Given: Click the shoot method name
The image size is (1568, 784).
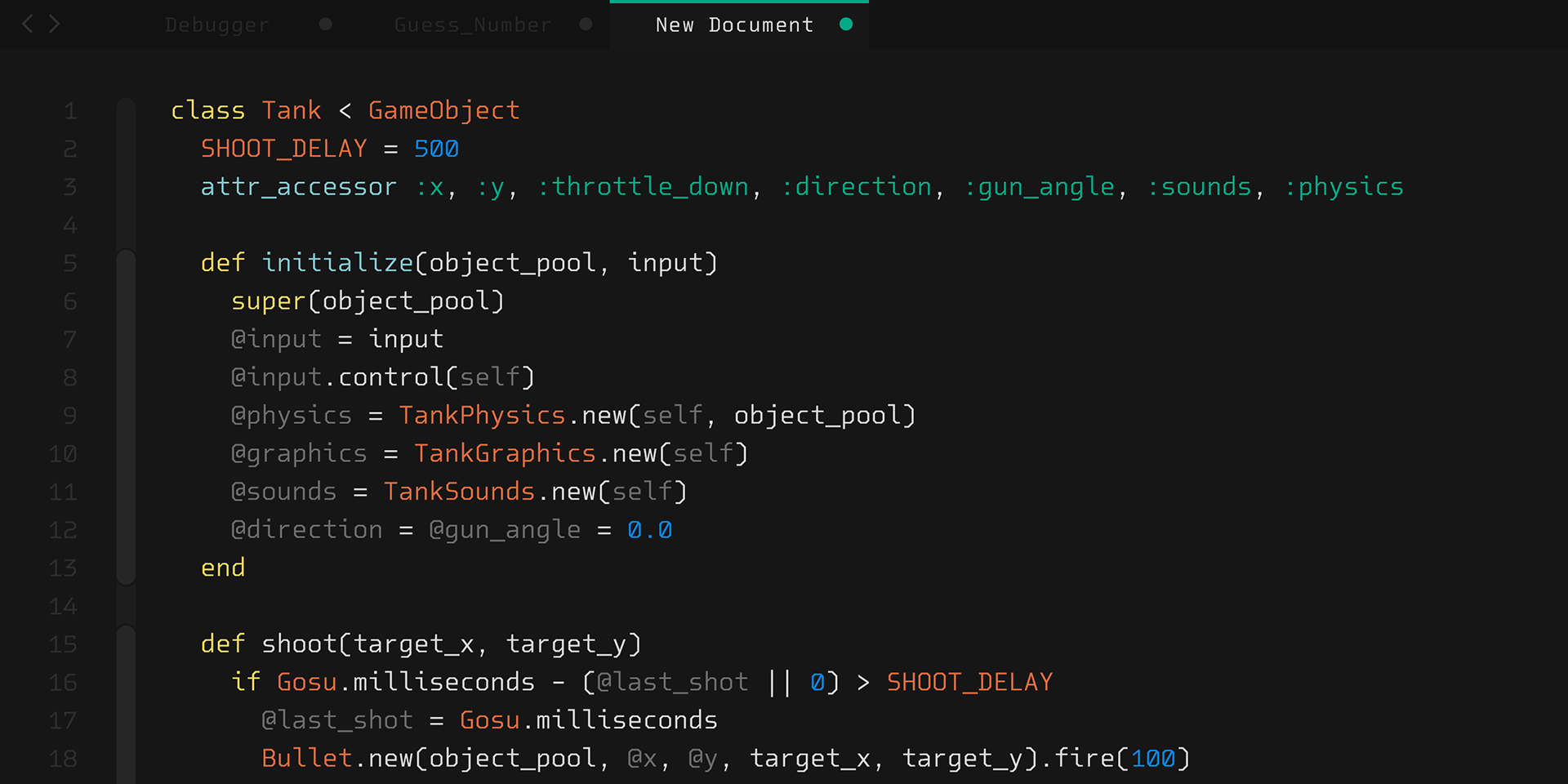Looking at the screenshot, I should [299, 644].
